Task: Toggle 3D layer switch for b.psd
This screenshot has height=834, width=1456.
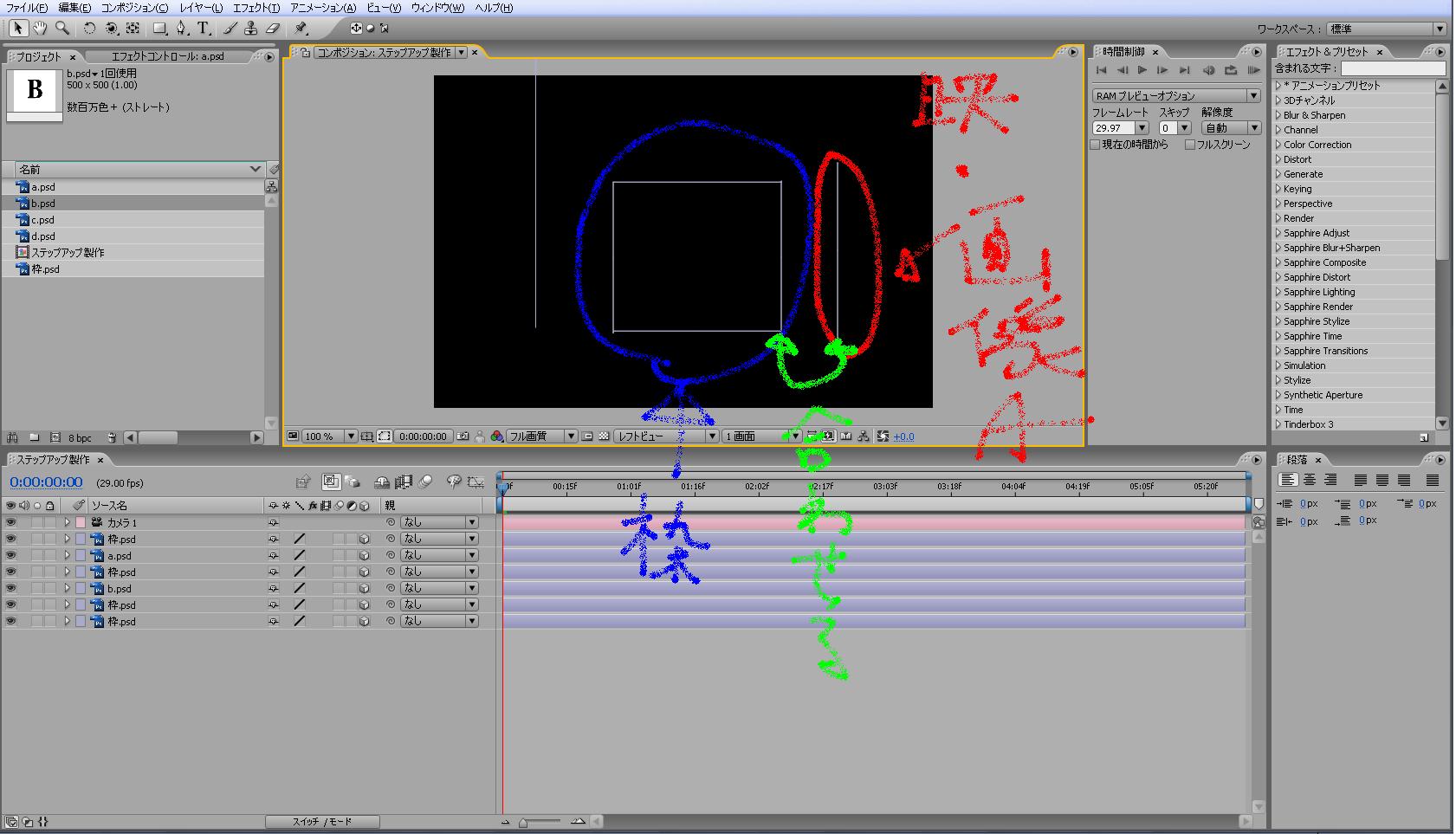Action: tap(364, 588)
